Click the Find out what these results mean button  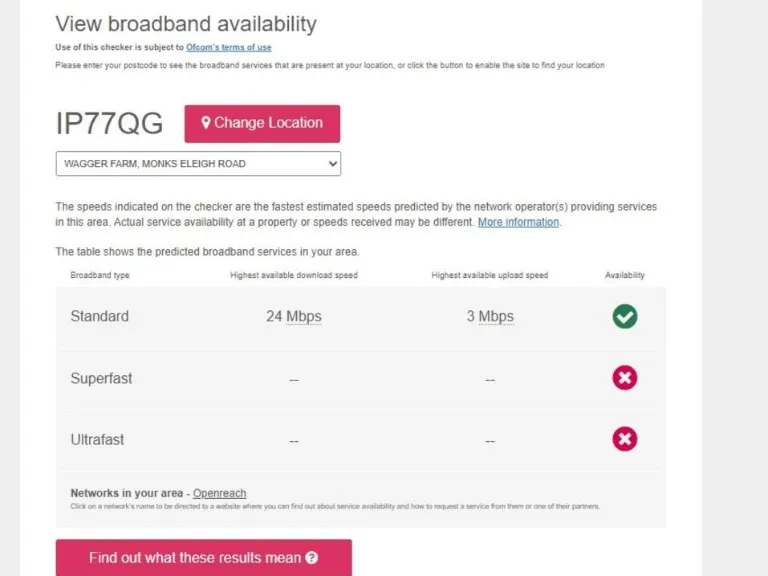pos(203,558)
